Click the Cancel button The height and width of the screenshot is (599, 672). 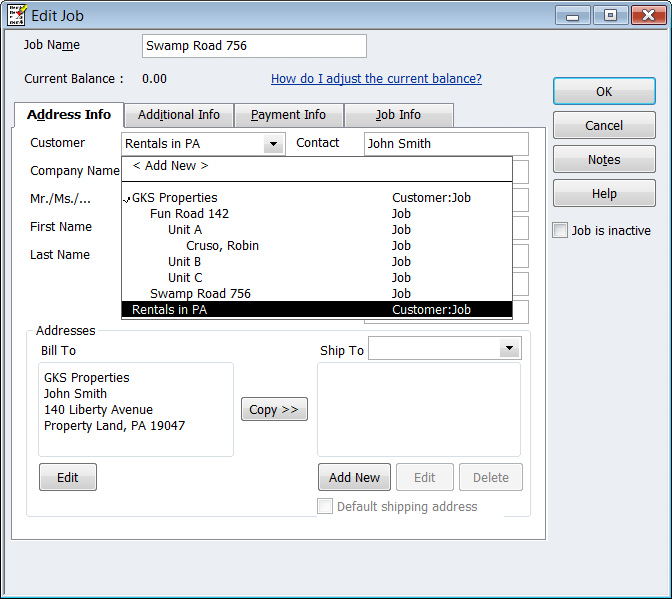coord(604,126)
